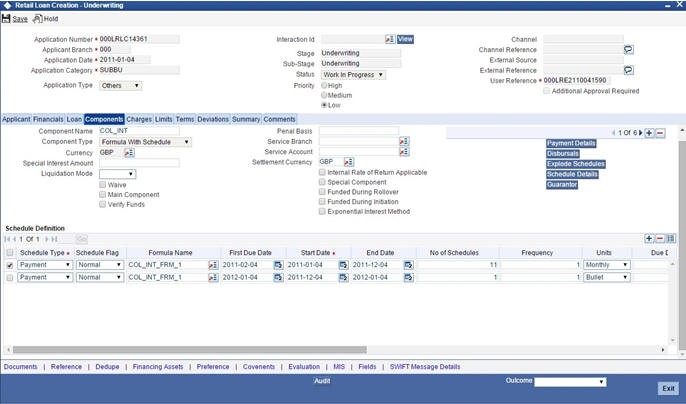Select High priority radio button

pos(324,85)
